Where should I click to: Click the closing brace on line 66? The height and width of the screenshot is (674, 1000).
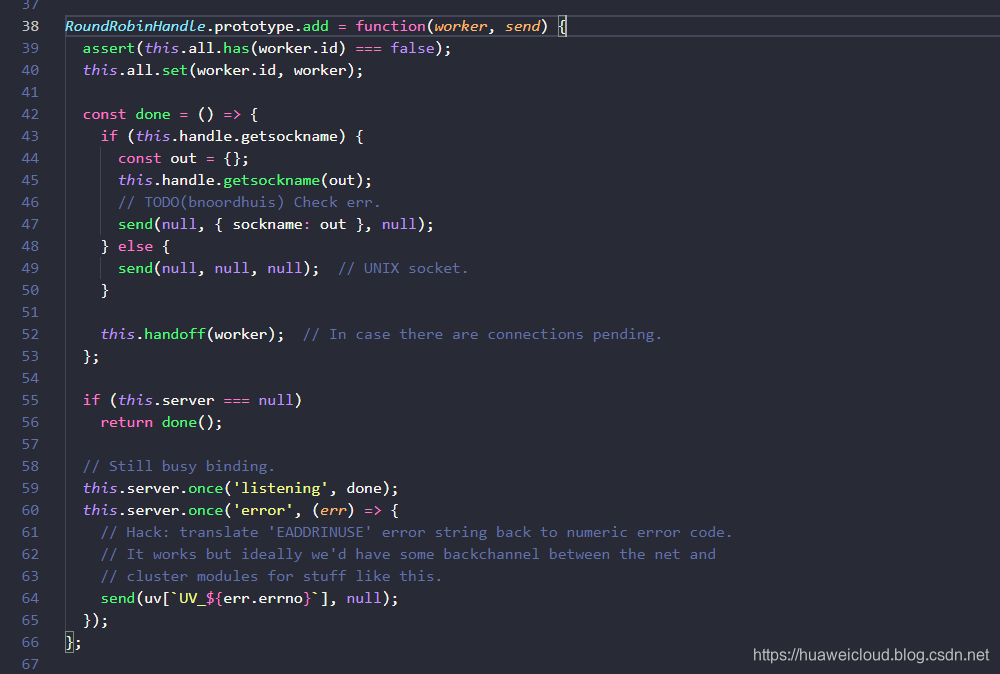[x=70, y=642]
